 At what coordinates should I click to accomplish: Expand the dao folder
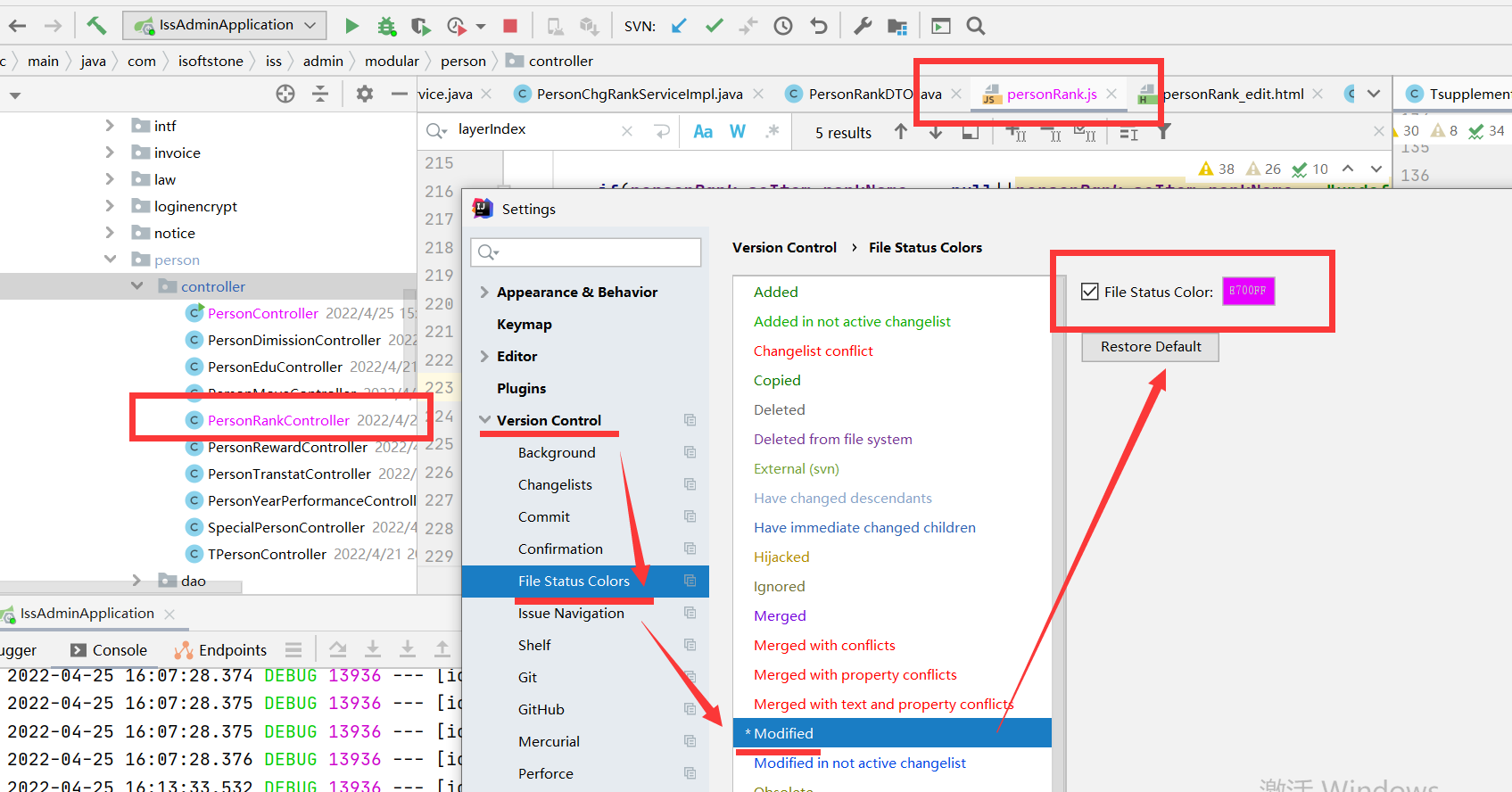[x=136, y=581]
